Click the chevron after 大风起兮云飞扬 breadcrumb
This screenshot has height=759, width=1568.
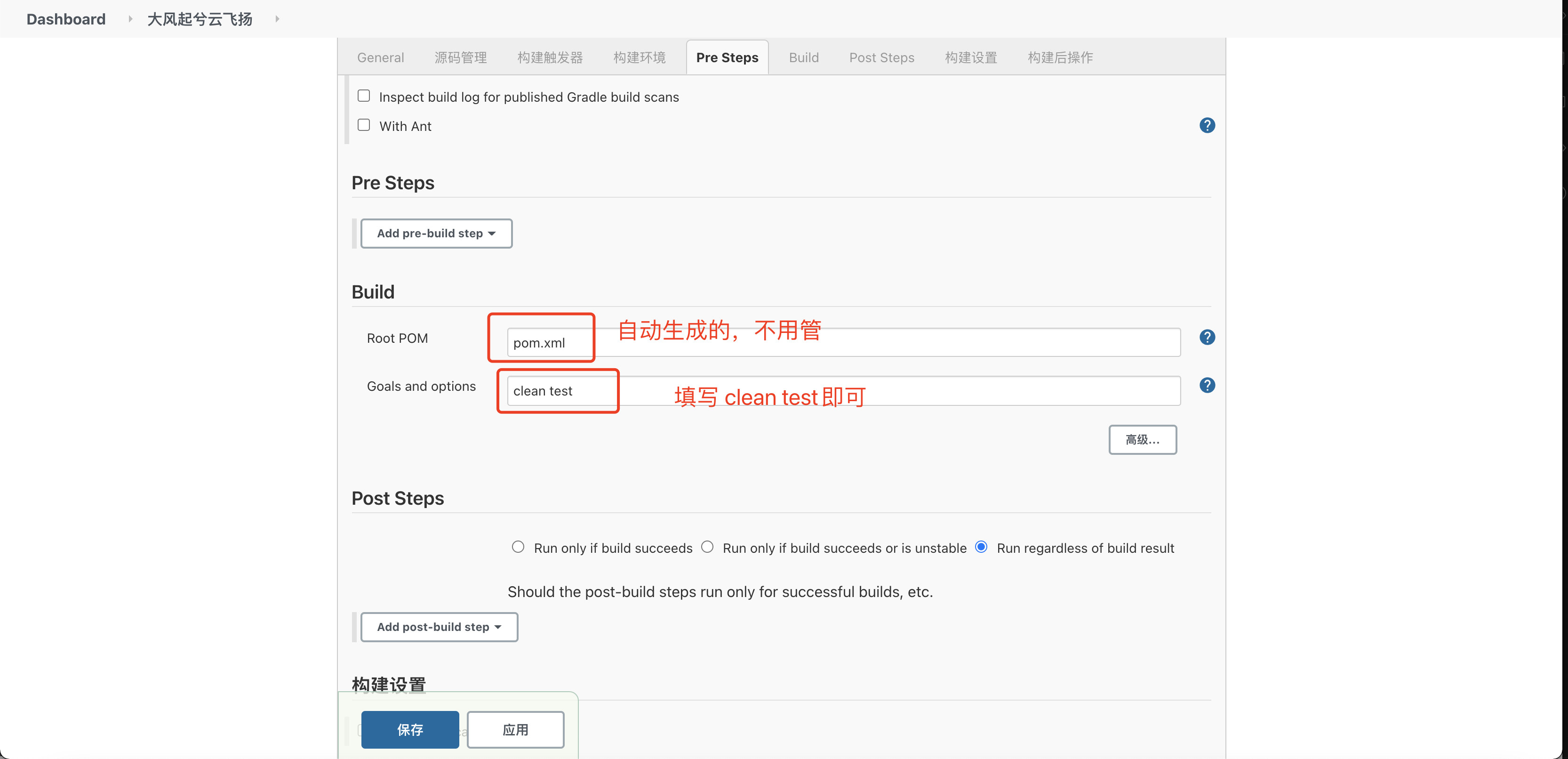[278, 19]
